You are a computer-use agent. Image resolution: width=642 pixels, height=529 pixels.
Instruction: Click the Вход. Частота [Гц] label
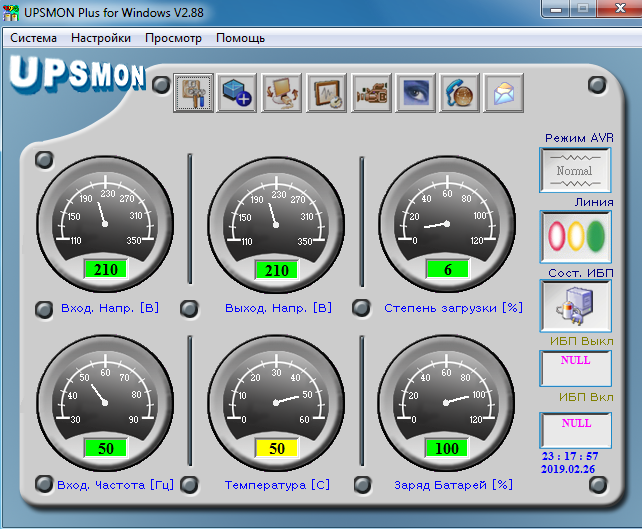click(115, 485)
